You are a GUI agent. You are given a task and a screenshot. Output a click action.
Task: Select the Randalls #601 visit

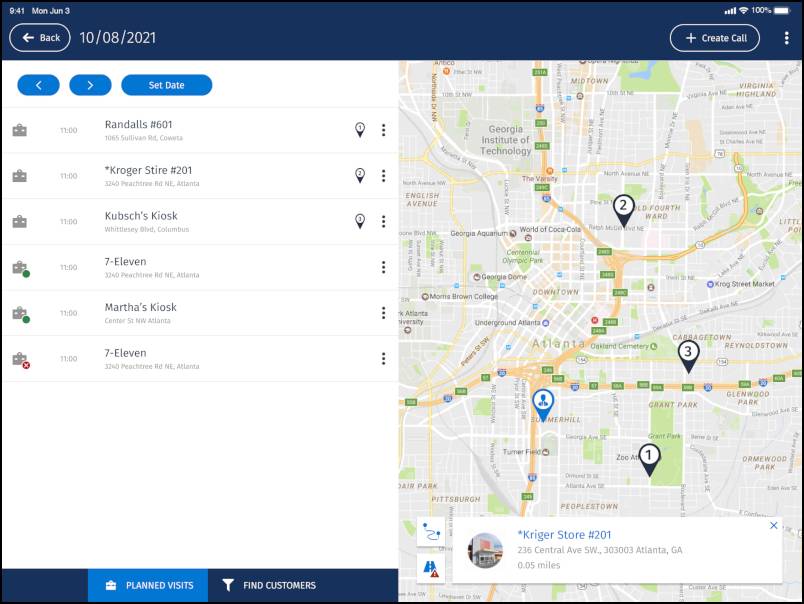[200, 130]
